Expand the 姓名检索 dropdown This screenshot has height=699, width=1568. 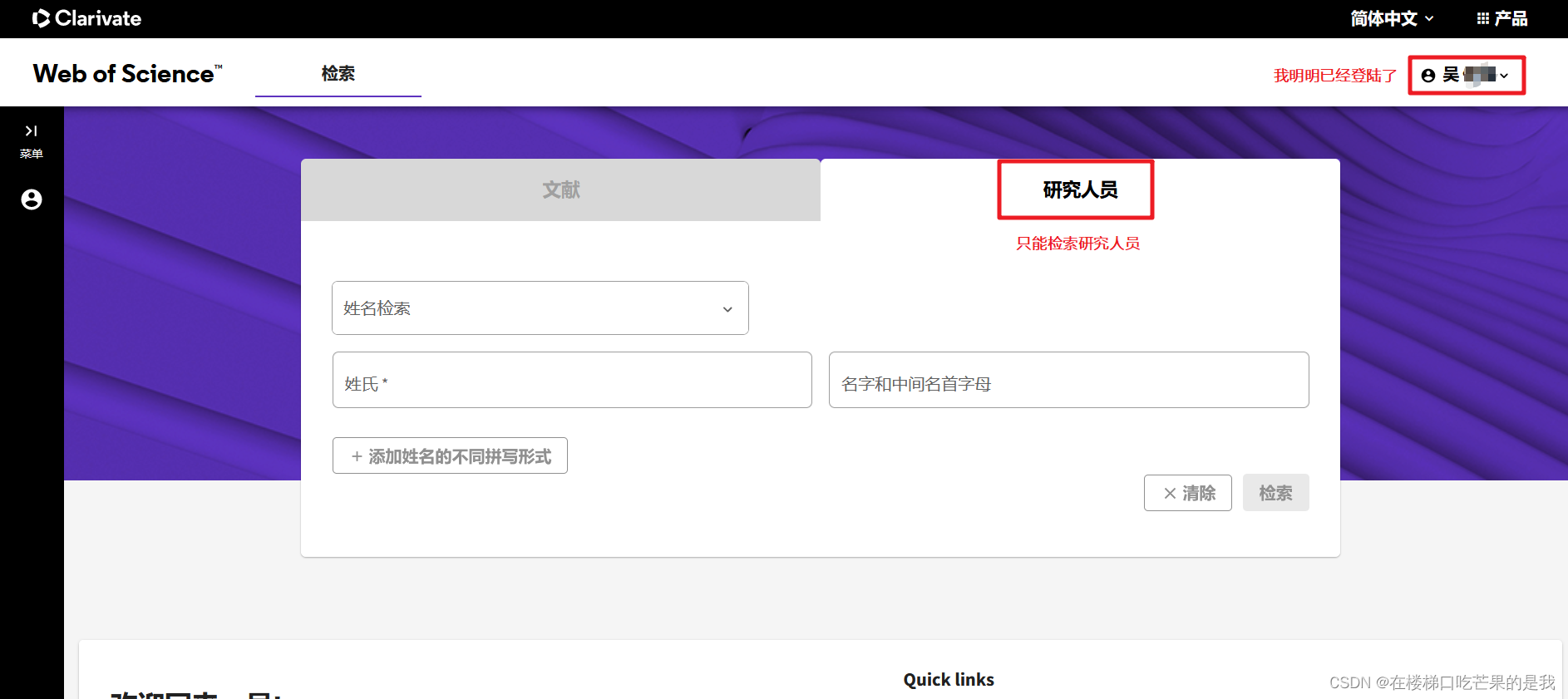coord(540,308)
